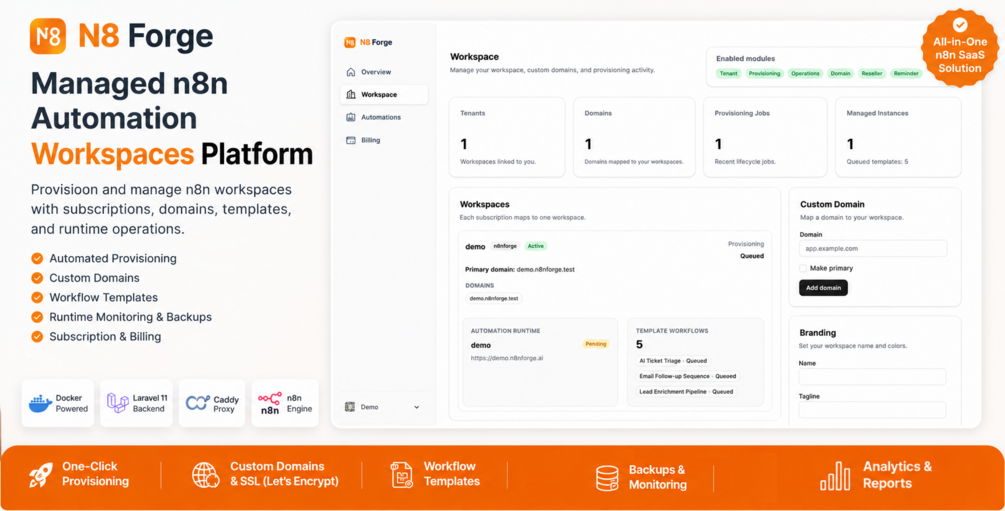Click the Domains stat card
Viewport: 1005px width, 511px height.
(634, 137)
